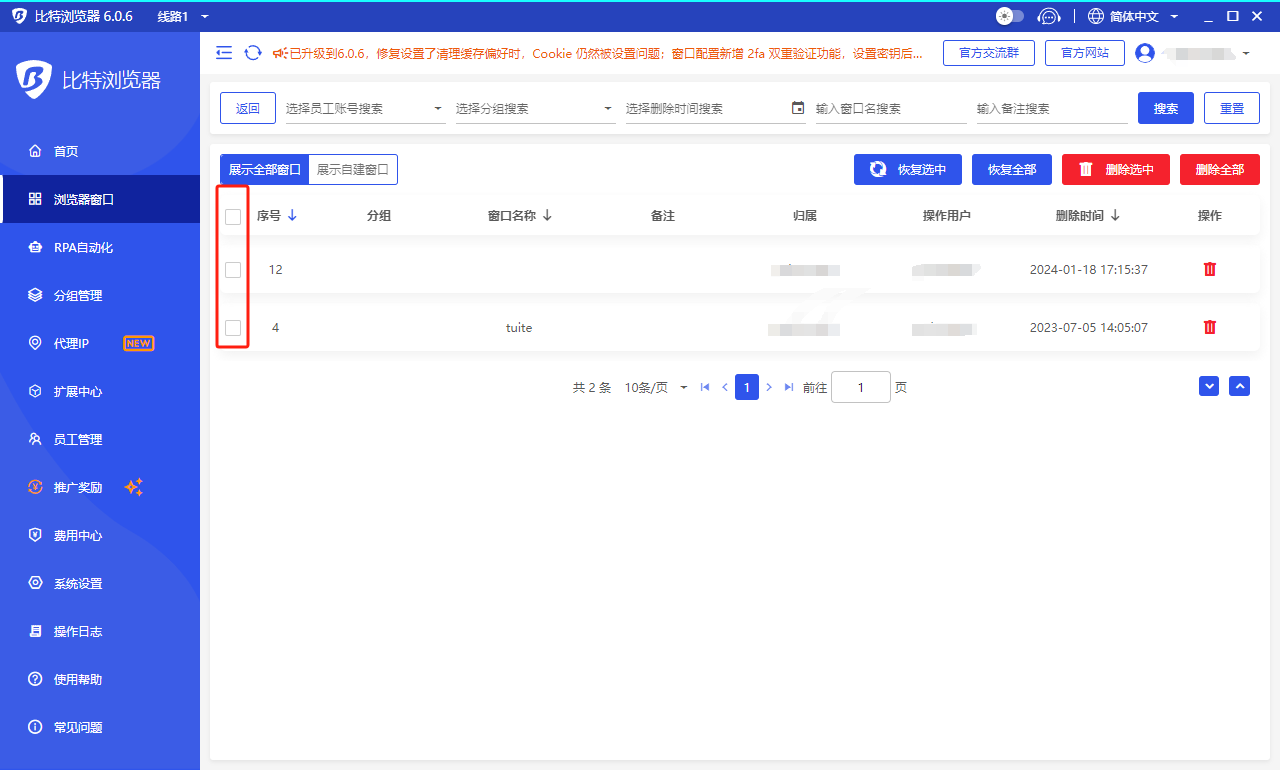1280x770 pixels.
Task: Open 系统设置 in the sidebar
Action: coord(100,583)
